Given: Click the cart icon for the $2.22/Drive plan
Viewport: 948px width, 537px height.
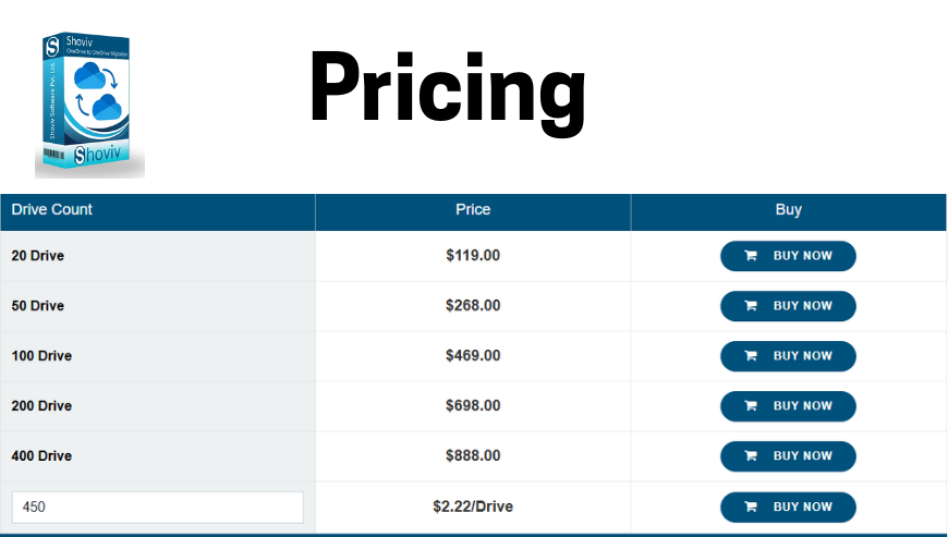Looking at the screenshot, I should tap(751, 507).
